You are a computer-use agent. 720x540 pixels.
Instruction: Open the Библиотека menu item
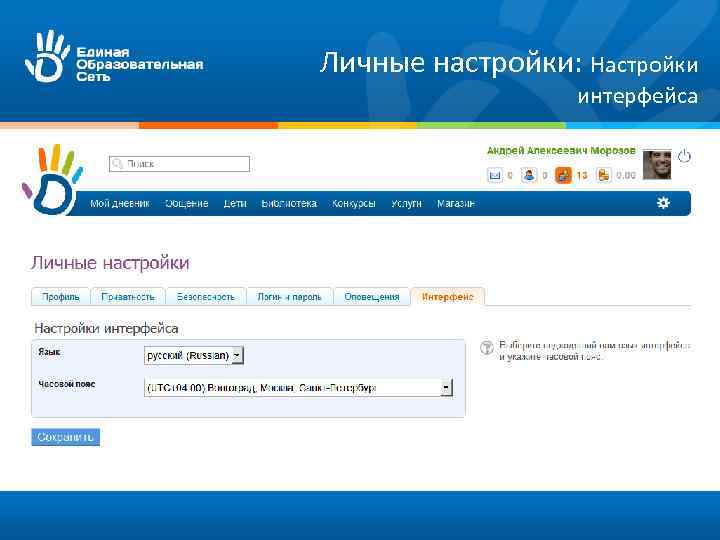click(289, 203)
